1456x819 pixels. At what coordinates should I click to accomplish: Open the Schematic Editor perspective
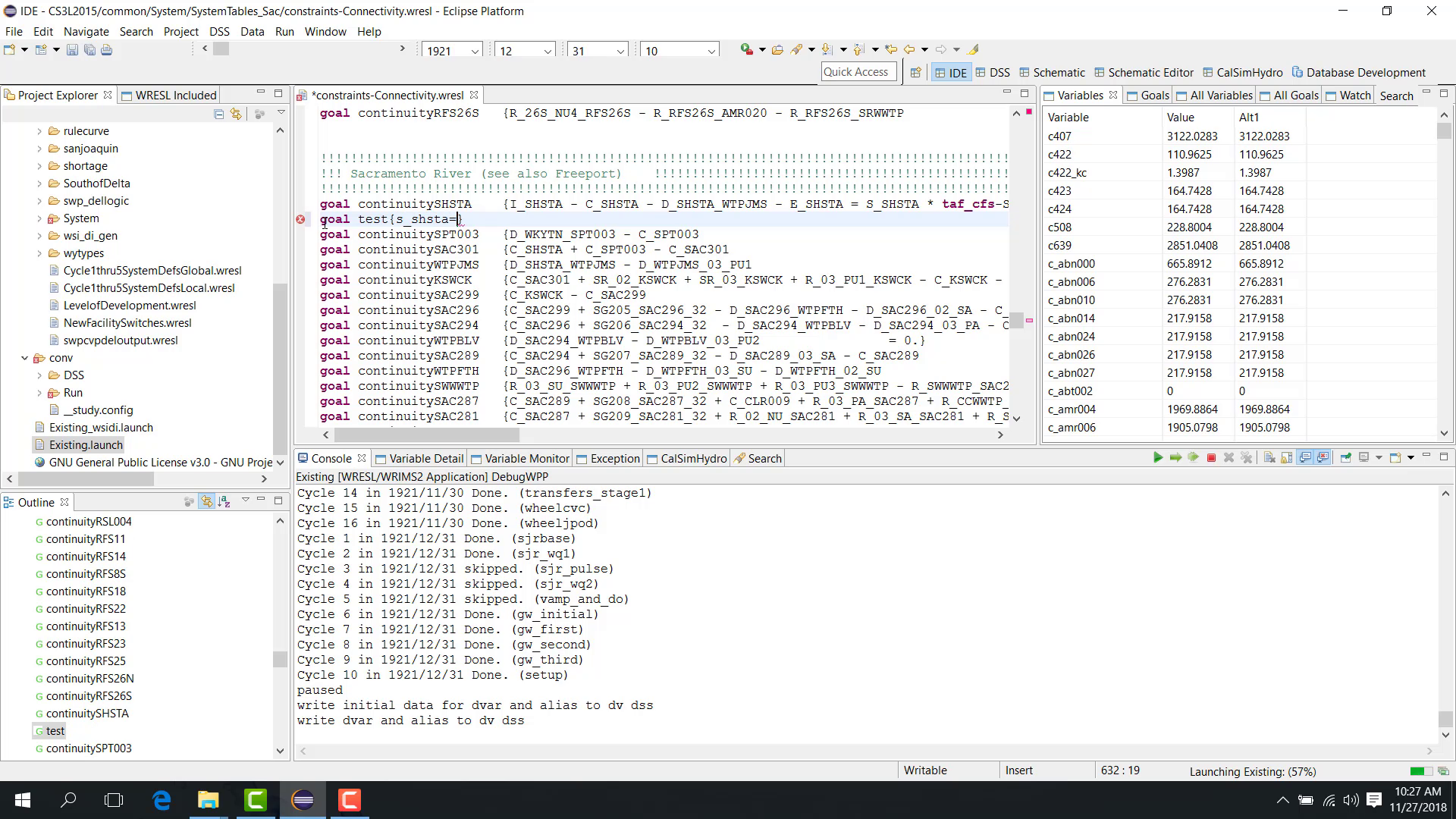[x=1144, y=73]
